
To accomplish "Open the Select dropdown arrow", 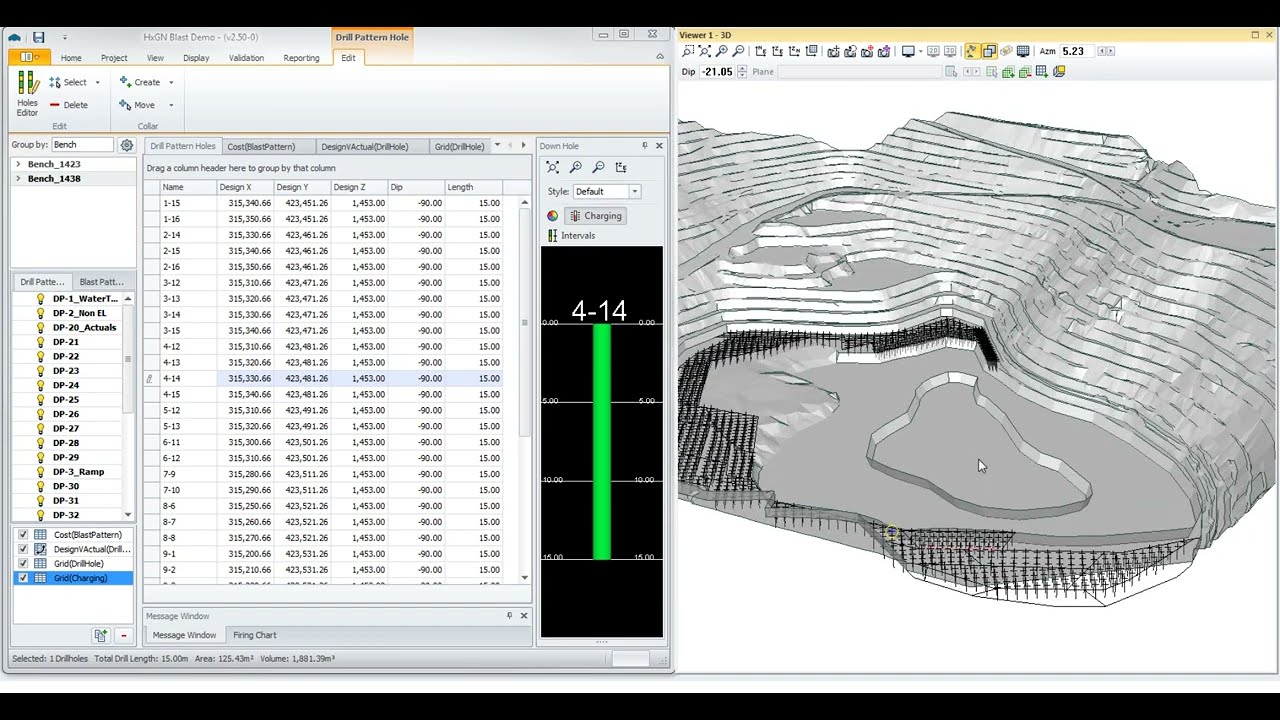I will pyautogui.click(x=97, y=83).
